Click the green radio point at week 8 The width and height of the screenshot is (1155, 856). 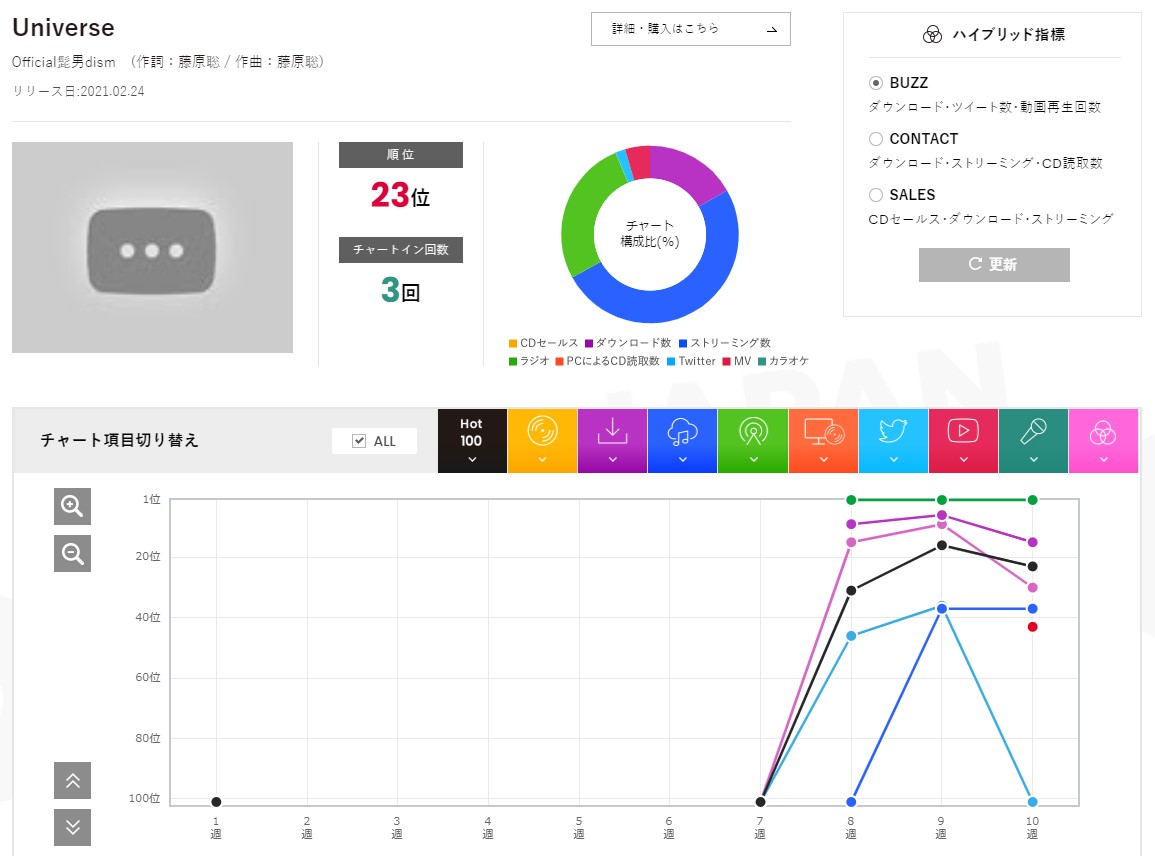[851, 500]
